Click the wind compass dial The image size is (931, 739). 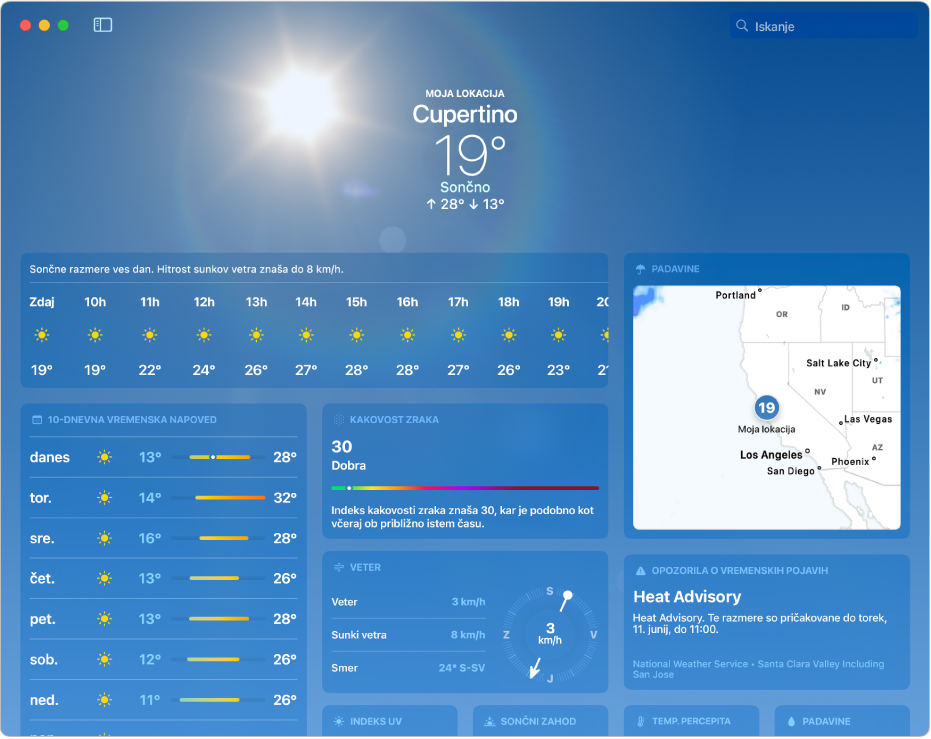tap(550, 634)
